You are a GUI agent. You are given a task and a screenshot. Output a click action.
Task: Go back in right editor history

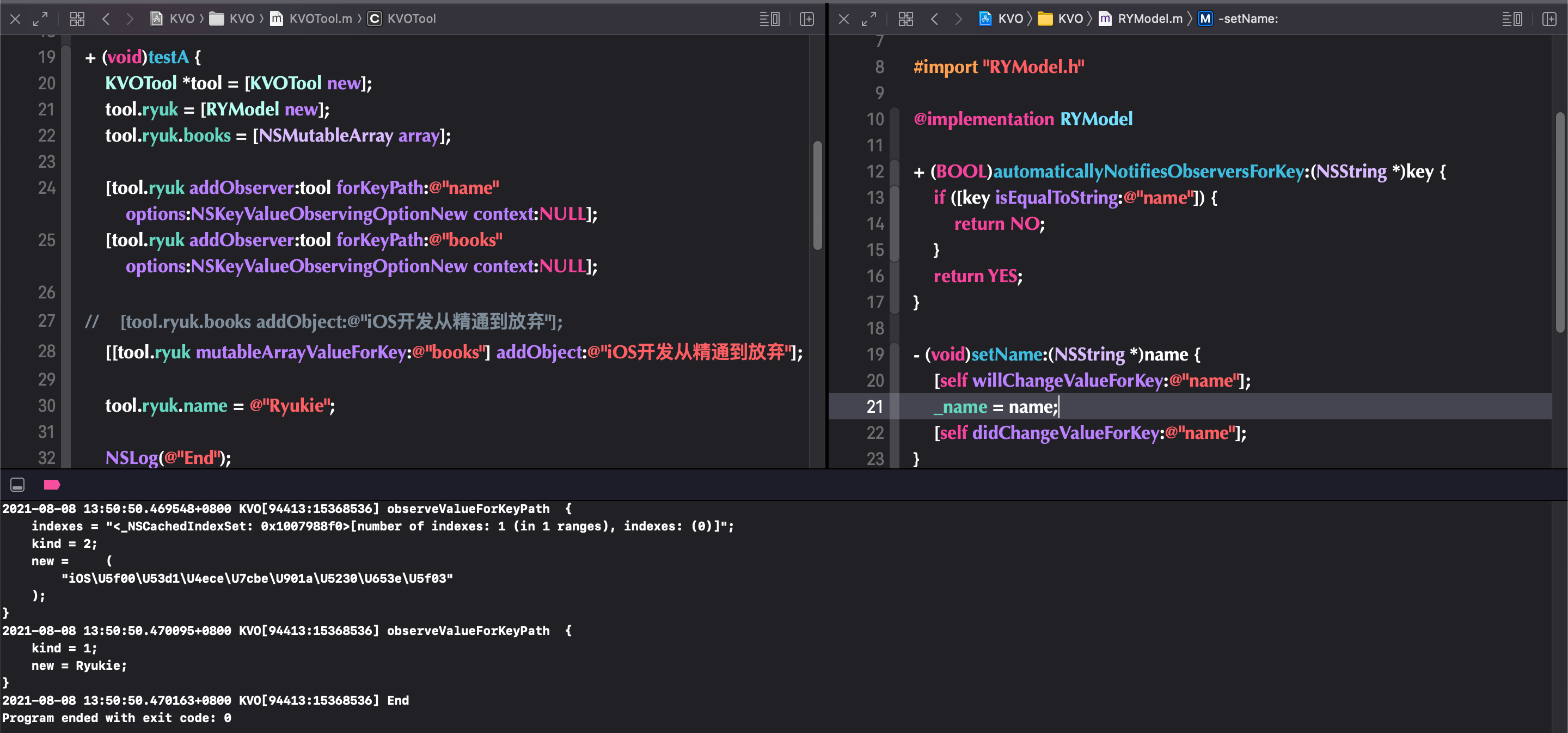(934, 19)
